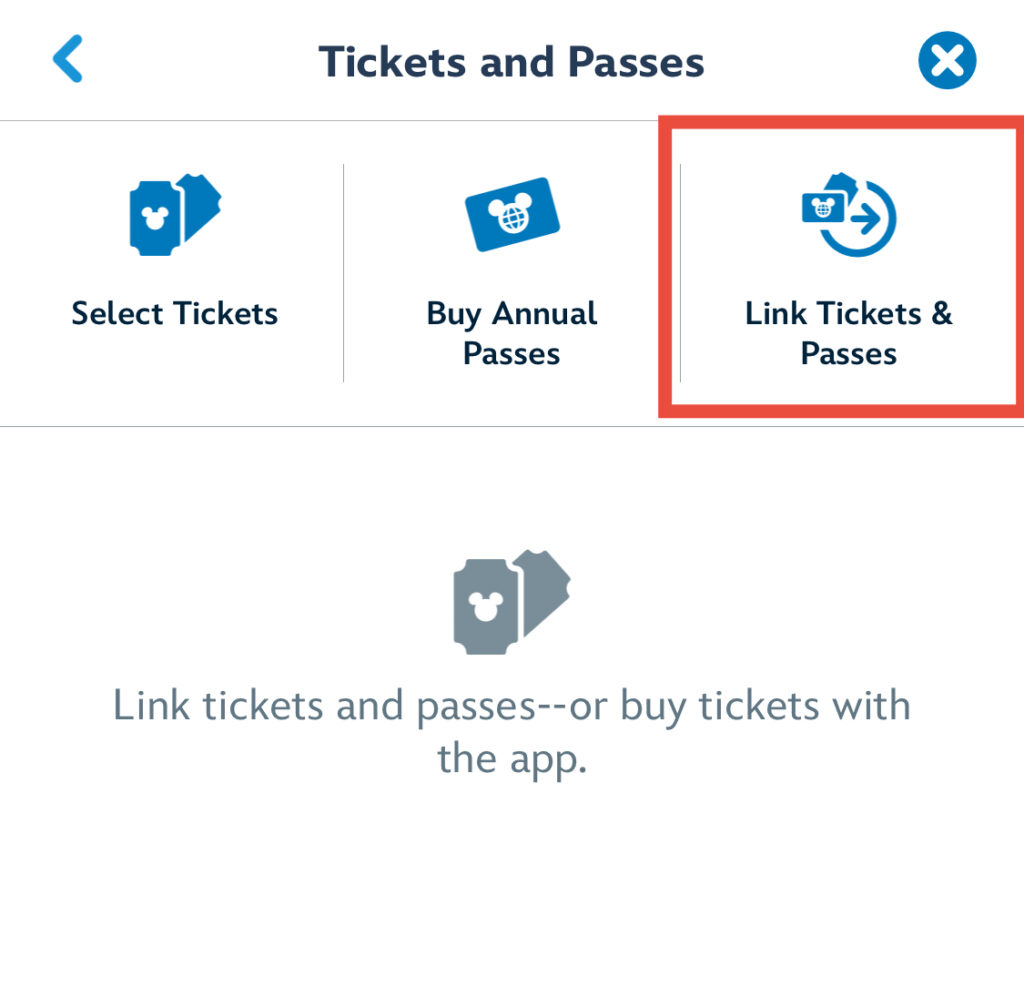Click the word "Passes" under Buy Annual

point(512,354)
